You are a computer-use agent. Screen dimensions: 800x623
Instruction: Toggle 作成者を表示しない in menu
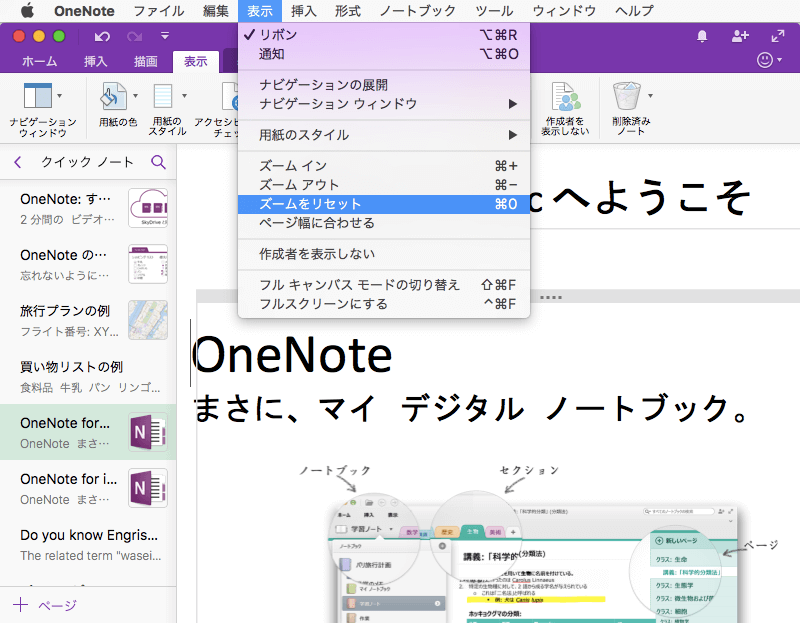[x=384, y=254]
